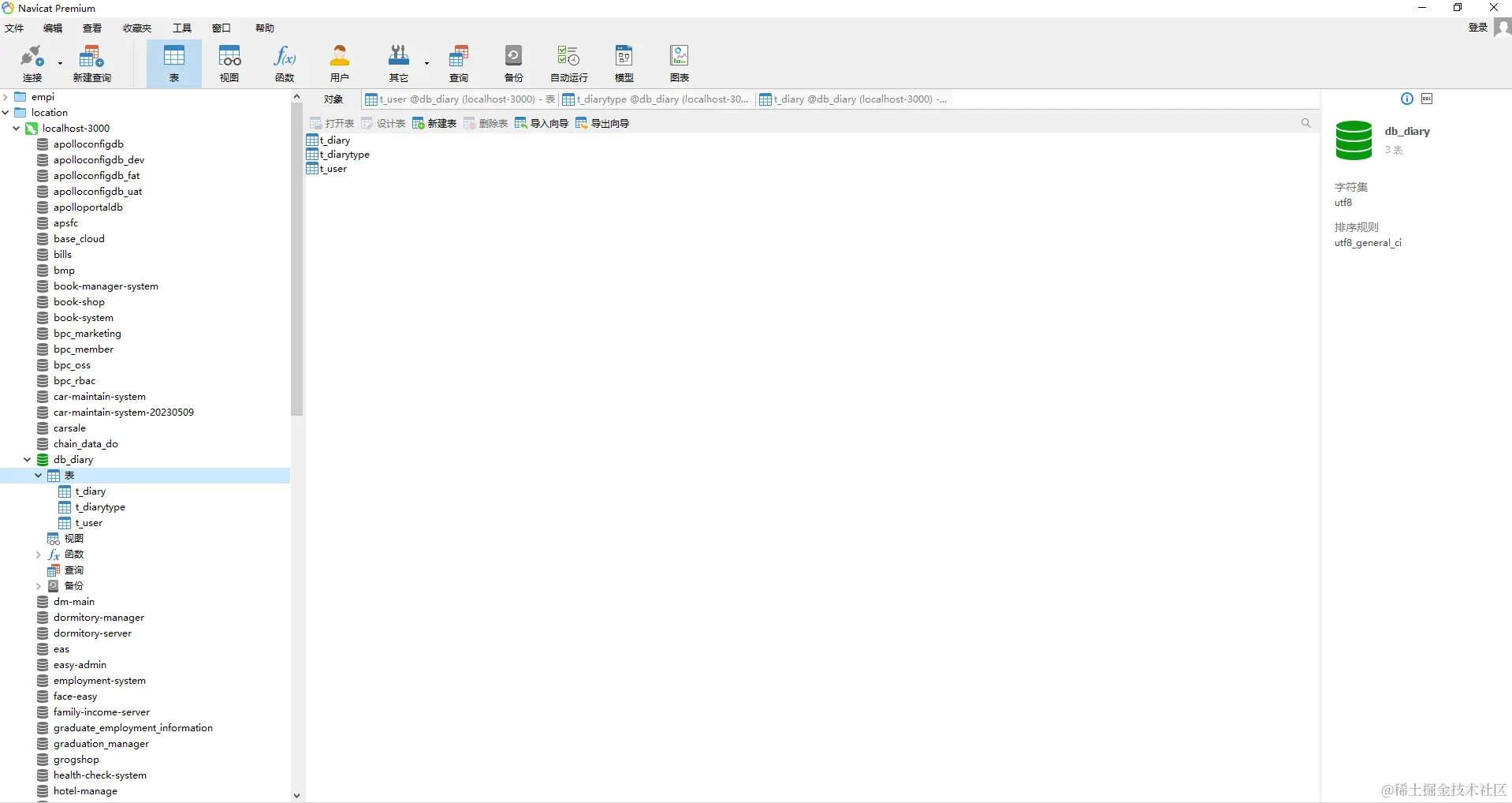Select the book-shop database
Viewport: 1512px width, 803px height.
pos(79,302)
